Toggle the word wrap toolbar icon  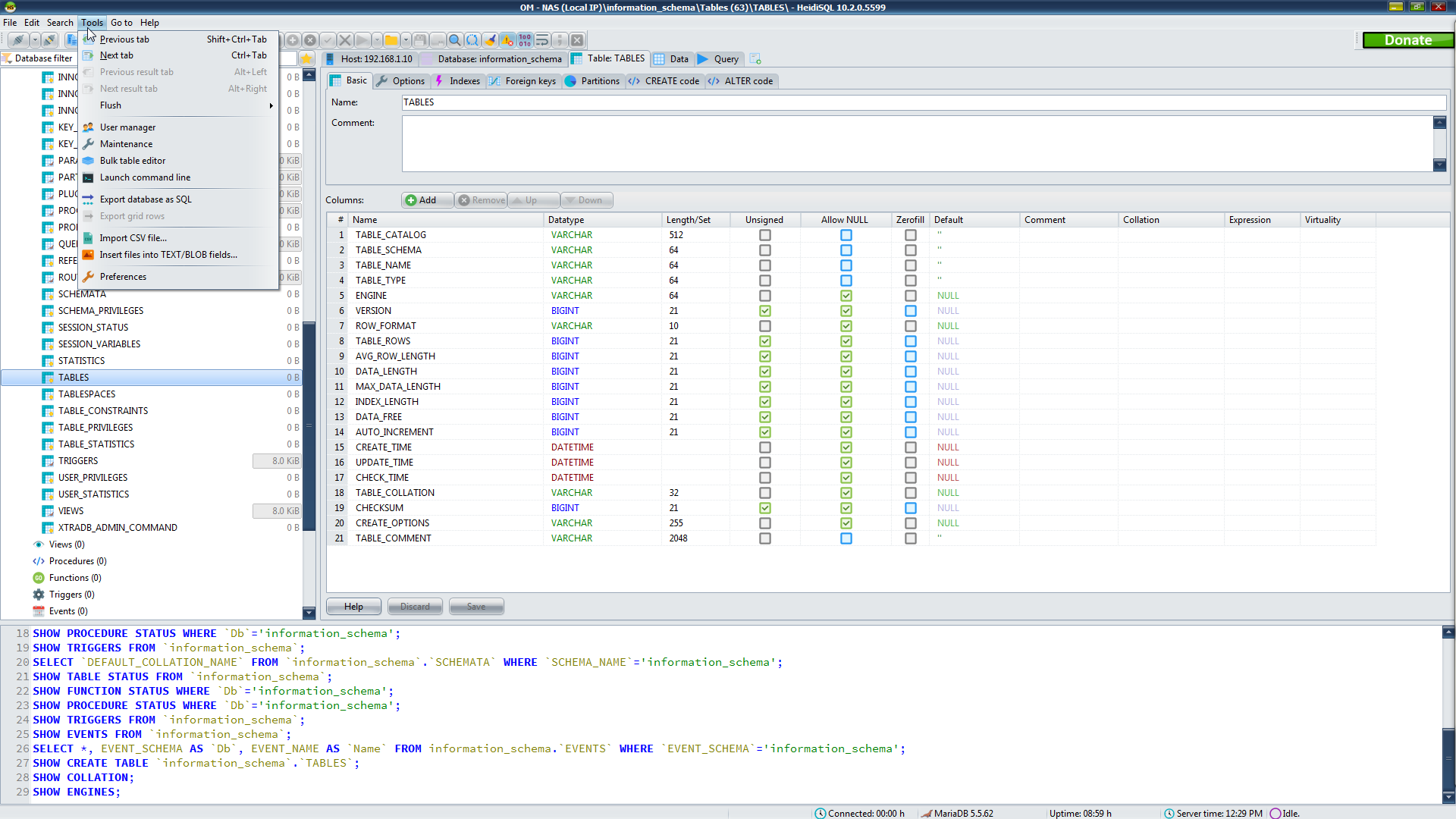coord(542,40)
